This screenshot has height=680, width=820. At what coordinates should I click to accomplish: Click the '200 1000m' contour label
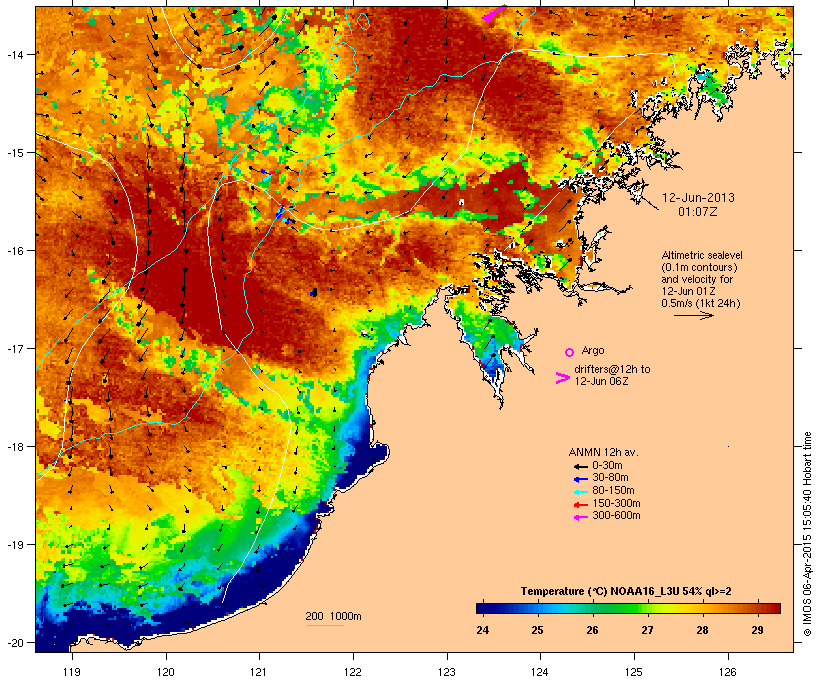[333, 616]
